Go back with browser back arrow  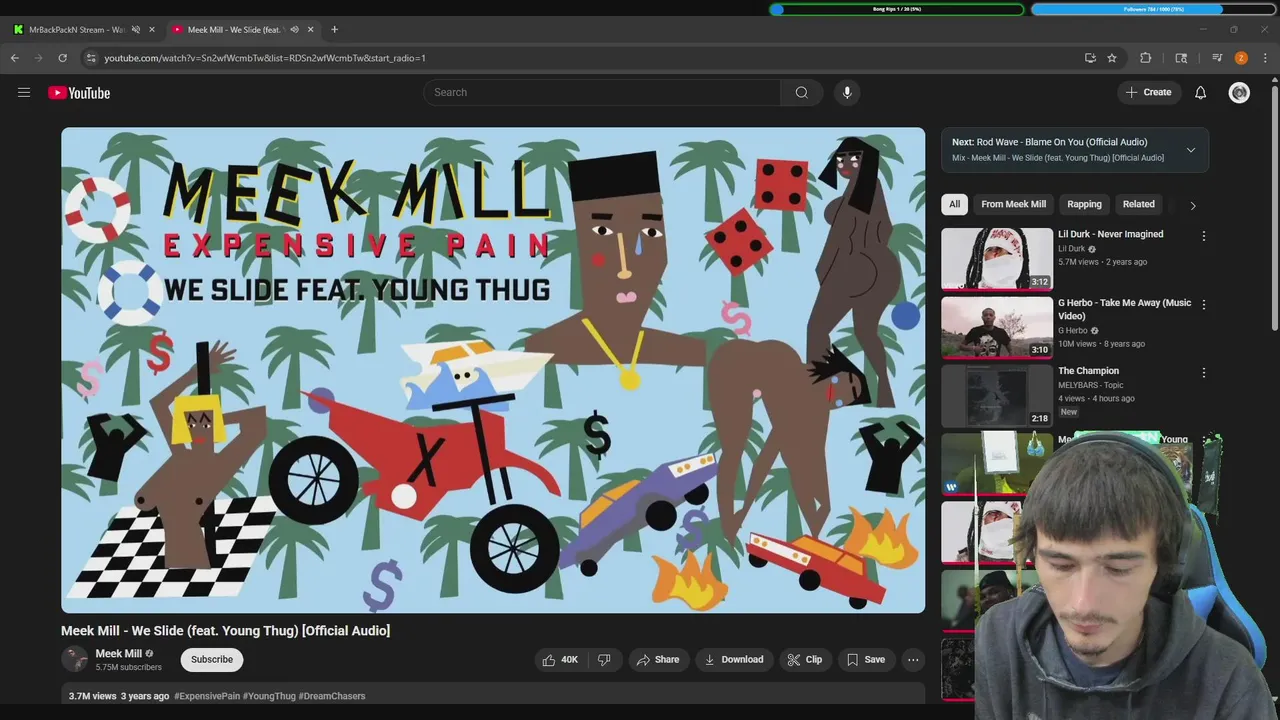point(15,58)
